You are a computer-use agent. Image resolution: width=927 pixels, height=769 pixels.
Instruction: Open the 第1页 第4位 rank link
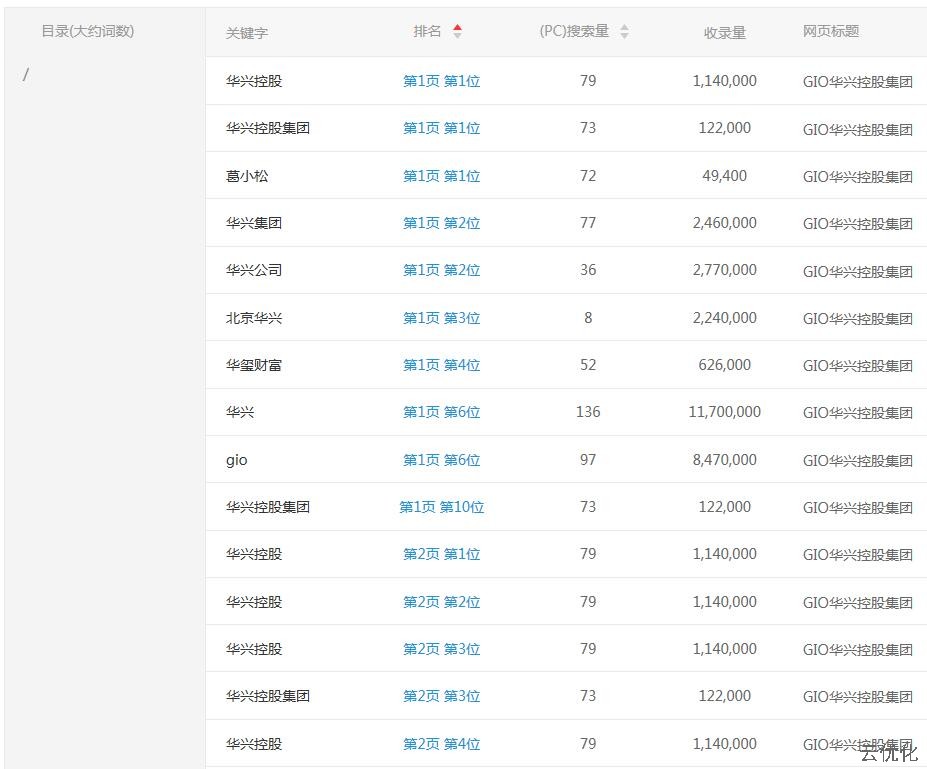click(442, 365)
